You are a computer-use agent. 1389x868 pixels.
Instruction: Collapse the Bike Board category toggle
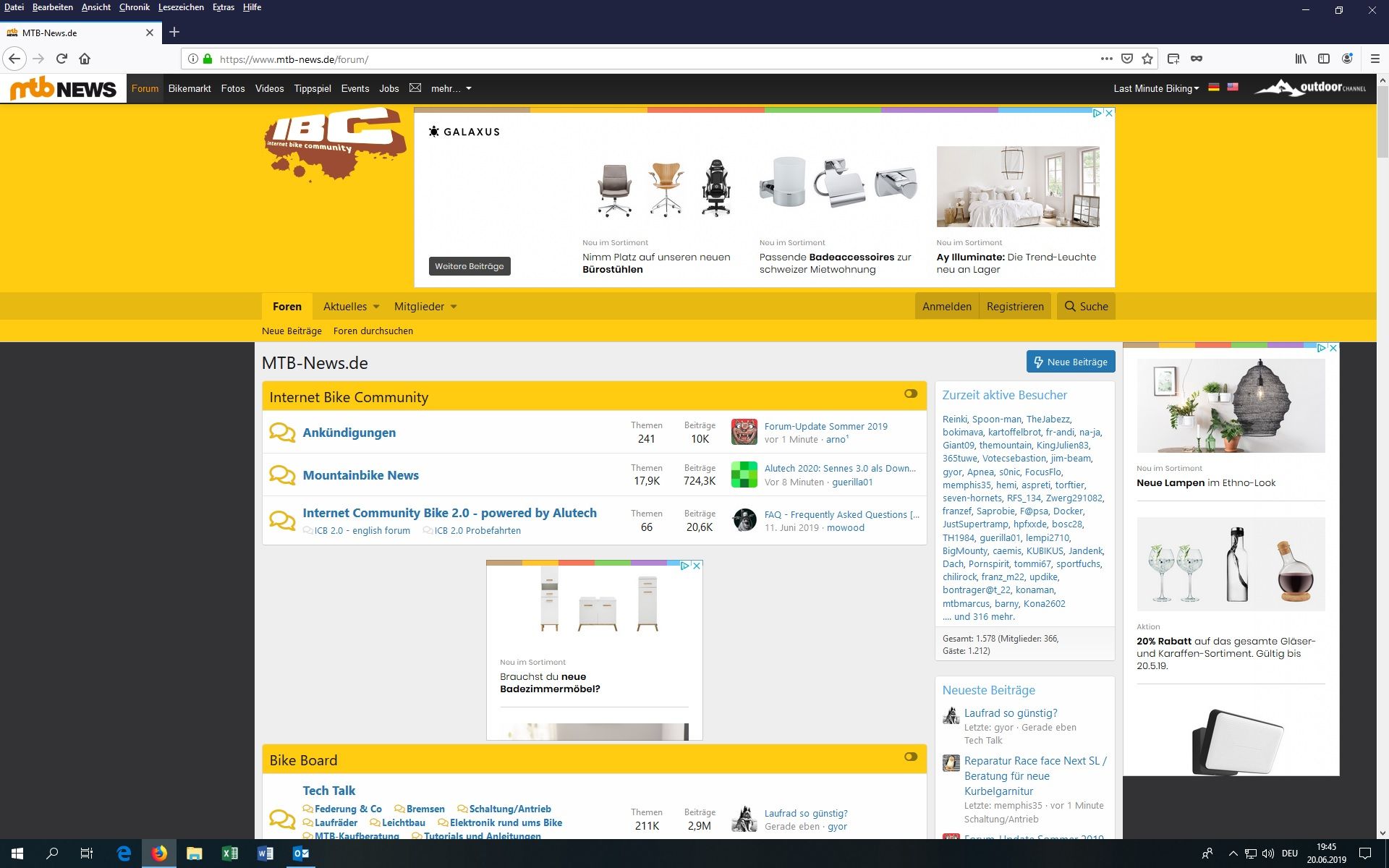pyautogui.click(x=910, y=757)
